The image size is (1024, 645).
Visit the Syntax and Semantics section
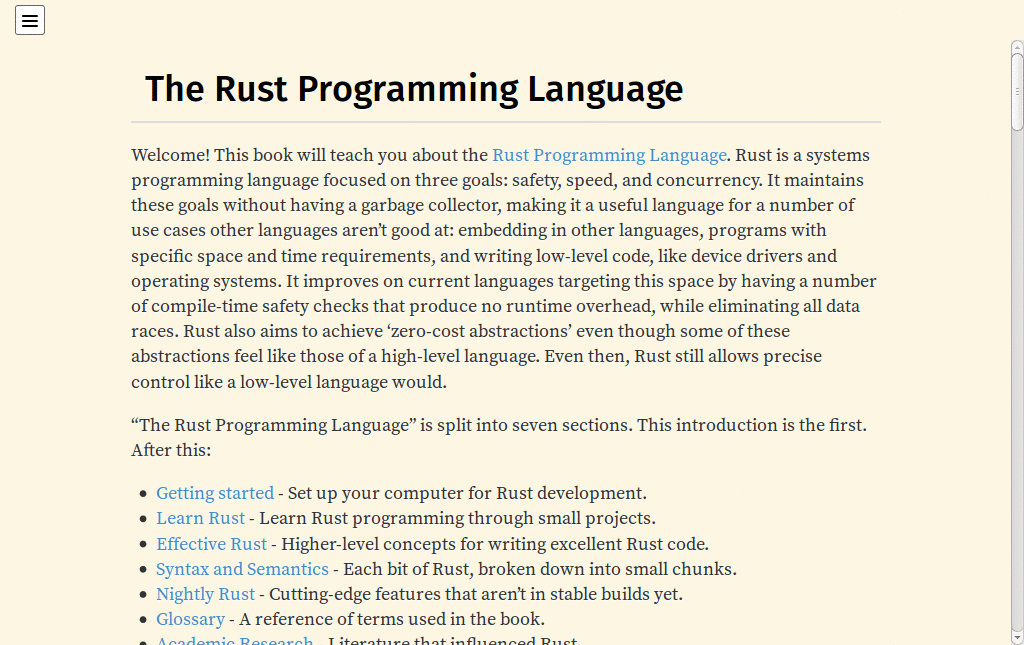click(242, 569)
